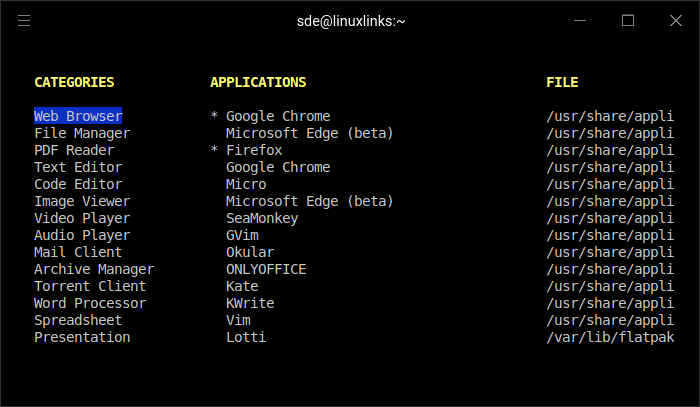Viewport: 700px width, 407px height.
Task: Select the Okular application entry
Action: (250, 252)
